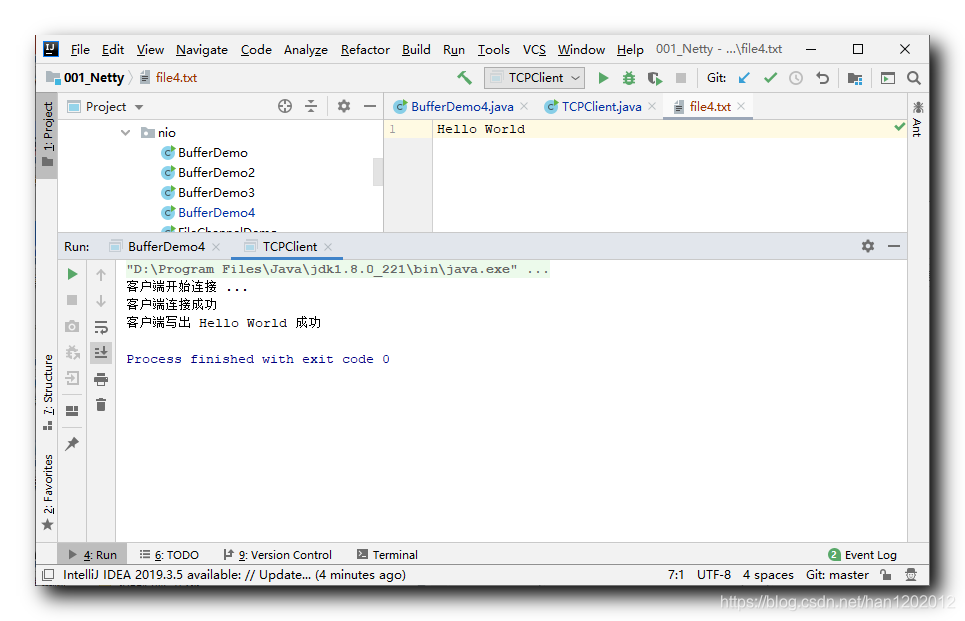Open the Event Log
The width and height of the screenshot is (965, 621).
[863, 555]
